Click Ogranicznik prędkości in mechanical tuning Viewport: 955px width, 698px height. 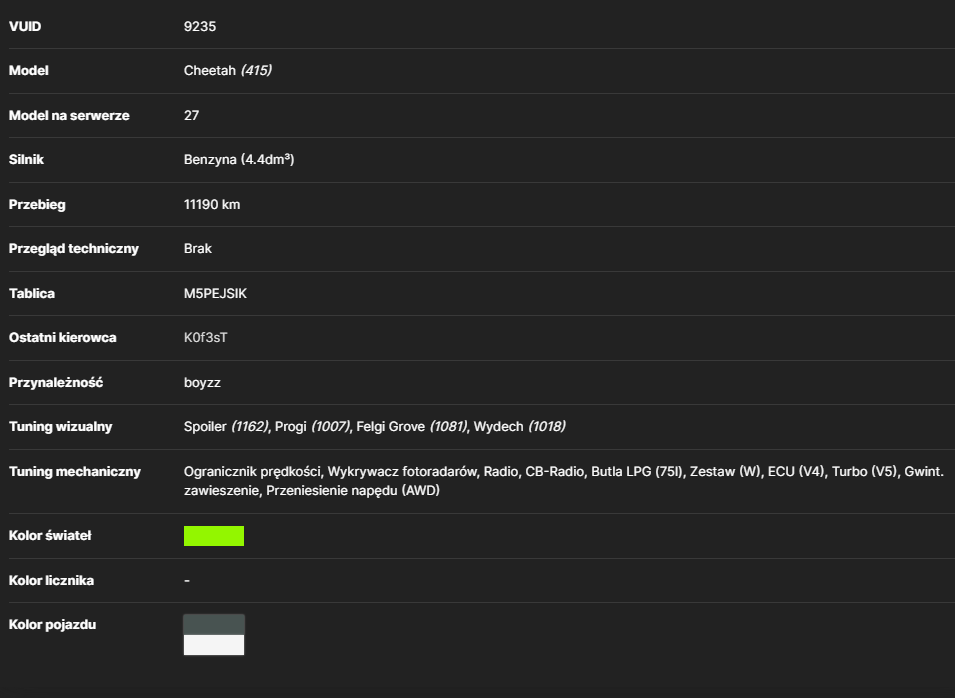253,471
